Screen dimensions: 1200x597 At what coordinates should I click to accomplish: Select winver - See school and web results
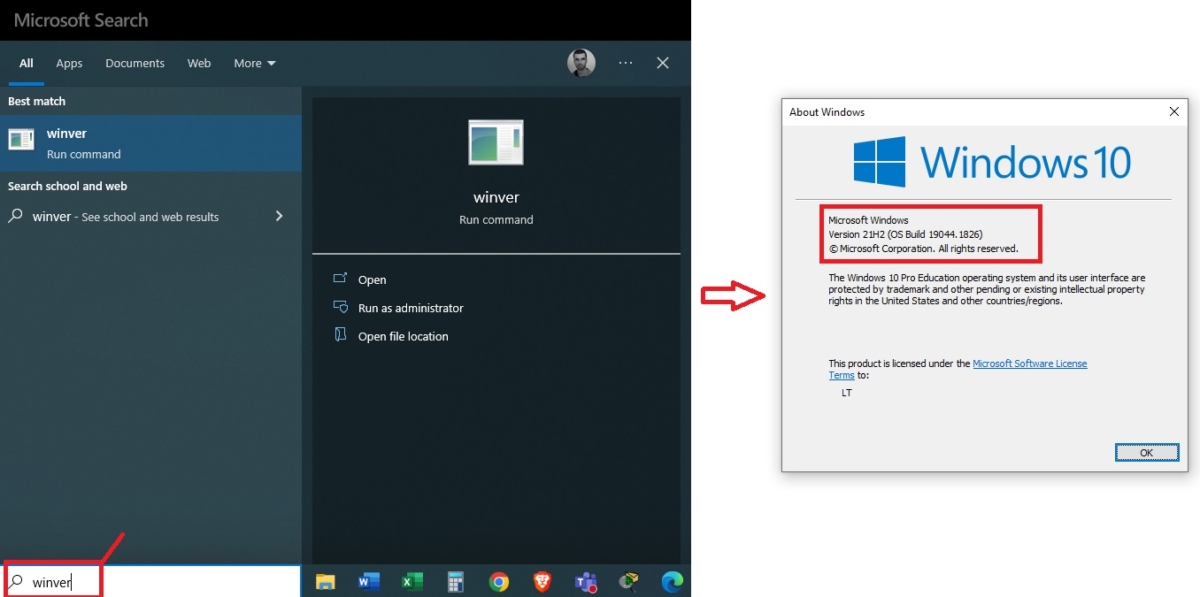151,216
